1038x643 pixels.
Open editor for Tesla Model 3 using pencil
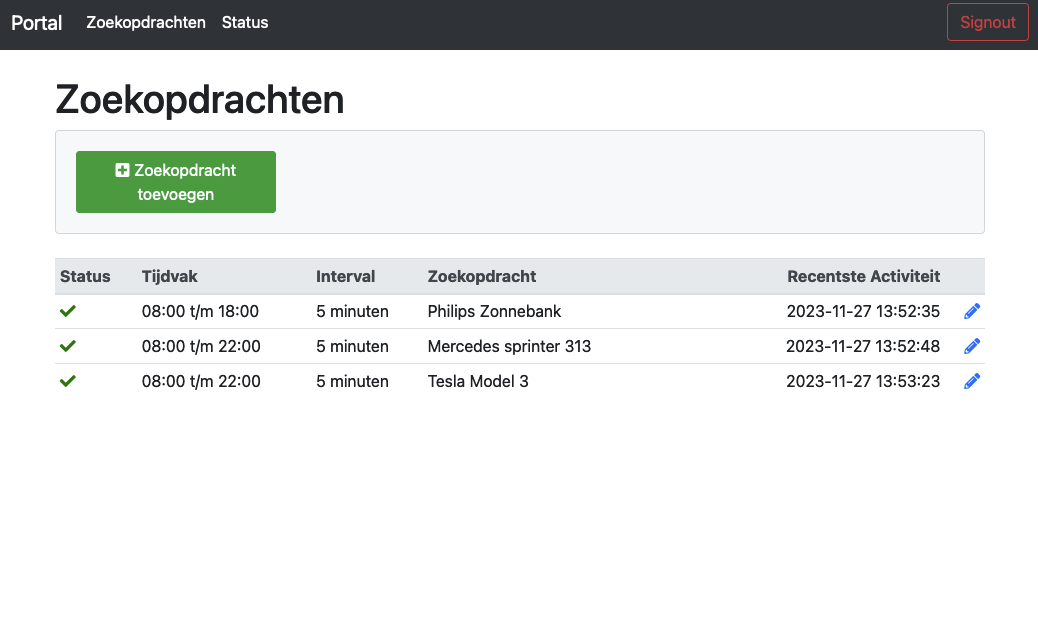972,381
